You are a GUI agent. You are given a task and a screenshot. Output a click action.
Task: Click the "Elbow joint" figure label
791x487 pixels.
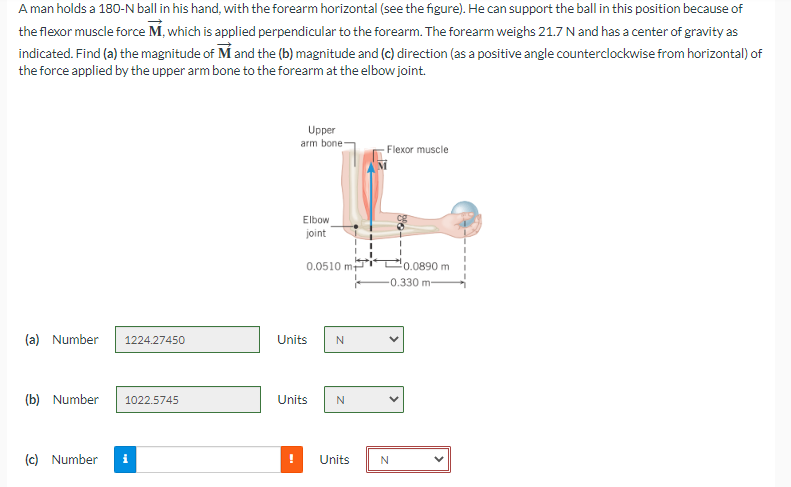click(316, 226)
